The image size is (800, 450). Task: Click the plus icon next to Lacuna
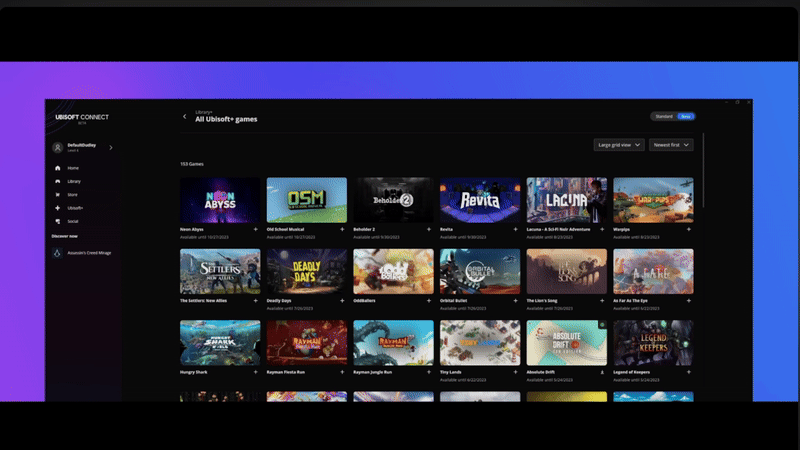[x=602, y=230]
